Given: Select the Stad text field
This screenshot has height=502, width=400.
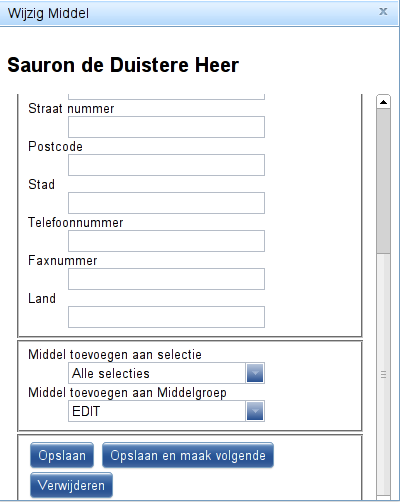Looking at the screenshot, I should pyautogui.click(x=166, y=203).
